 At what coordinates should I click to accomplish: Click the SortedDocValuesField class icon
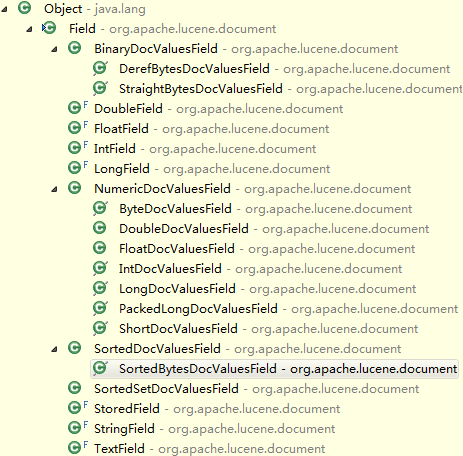coord(74,348)
